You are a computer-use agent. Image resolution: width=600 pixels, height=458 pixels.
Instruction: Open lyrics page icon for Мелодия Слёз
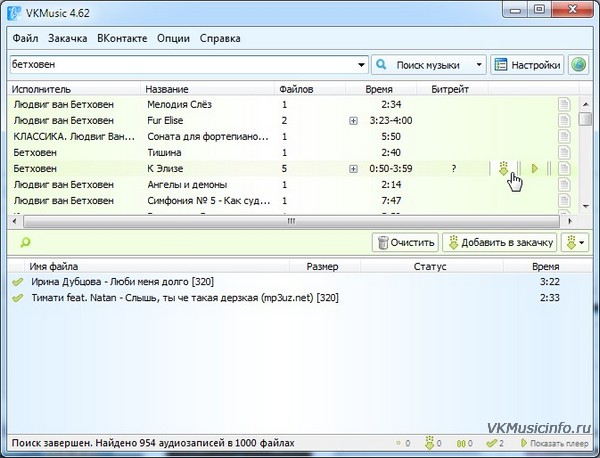coord(564,104)
